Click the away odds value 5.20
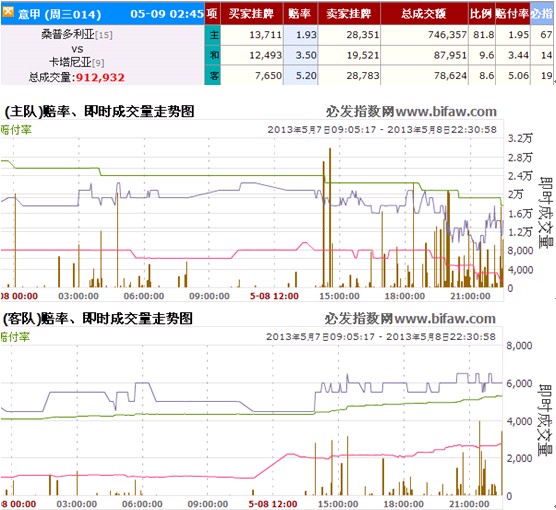Viewport: 556px width, 510px height. [x=306, y=76]
